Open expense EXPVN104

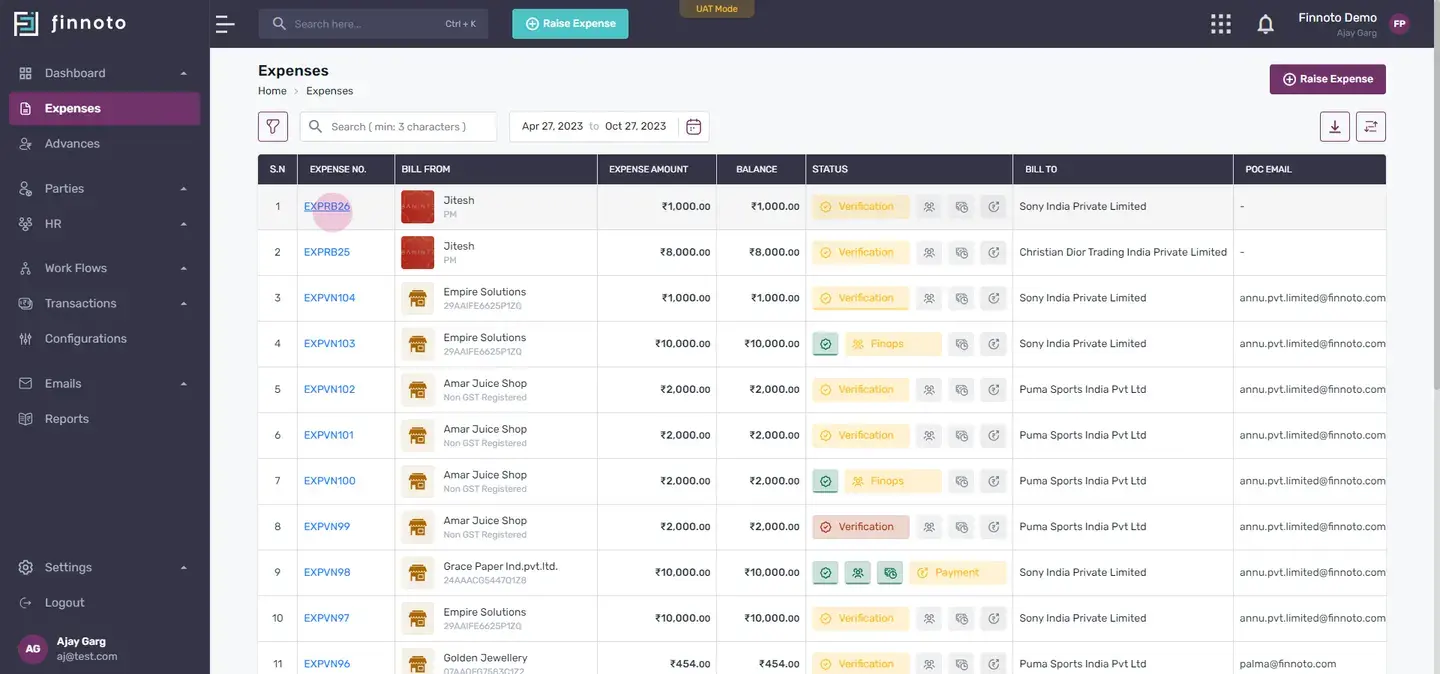pyautogui.click(x=330, y=298)
